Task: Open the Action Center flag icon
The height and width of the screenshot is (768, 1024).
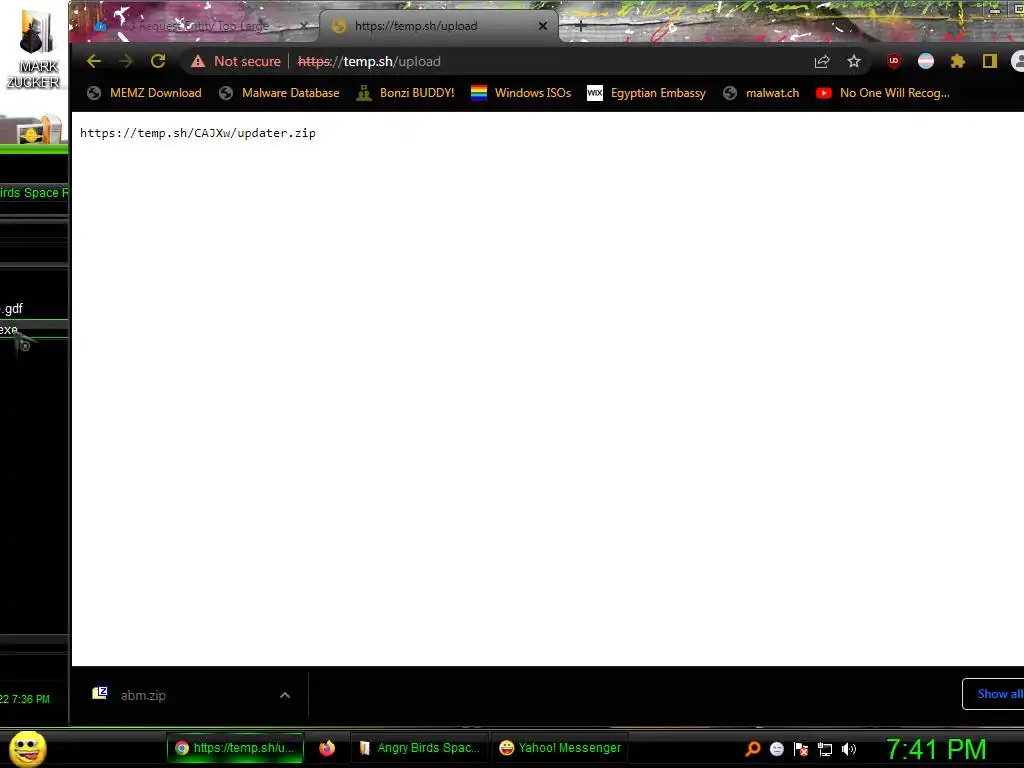Action: coord(801,749)
